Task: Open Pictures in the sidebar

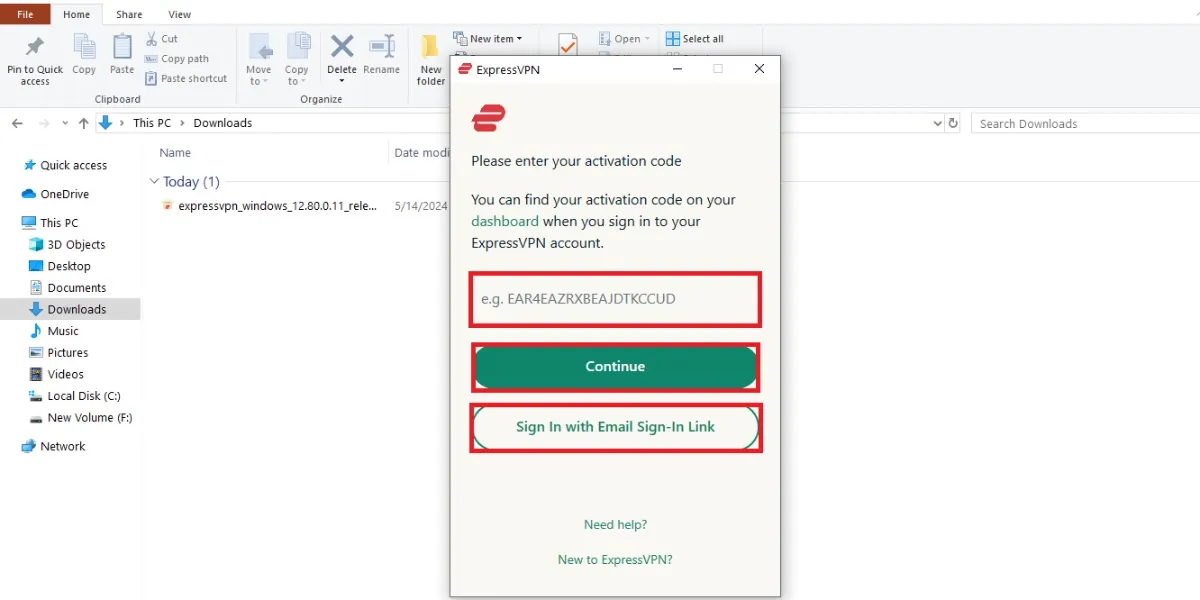Action: tap(60, 353)
